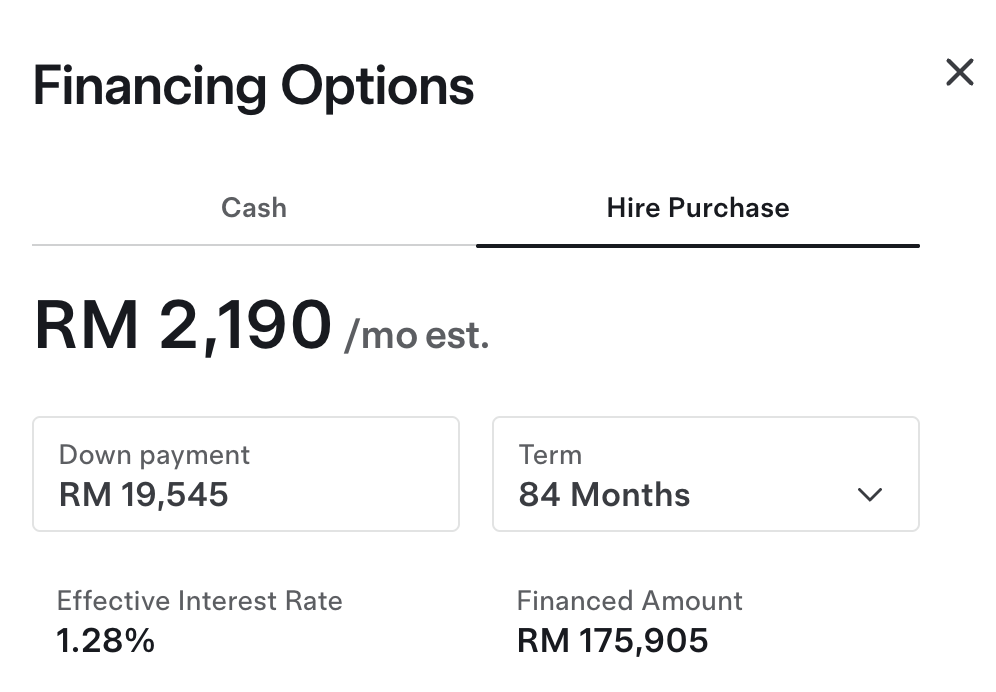Click the Term label text

point(550,455)
